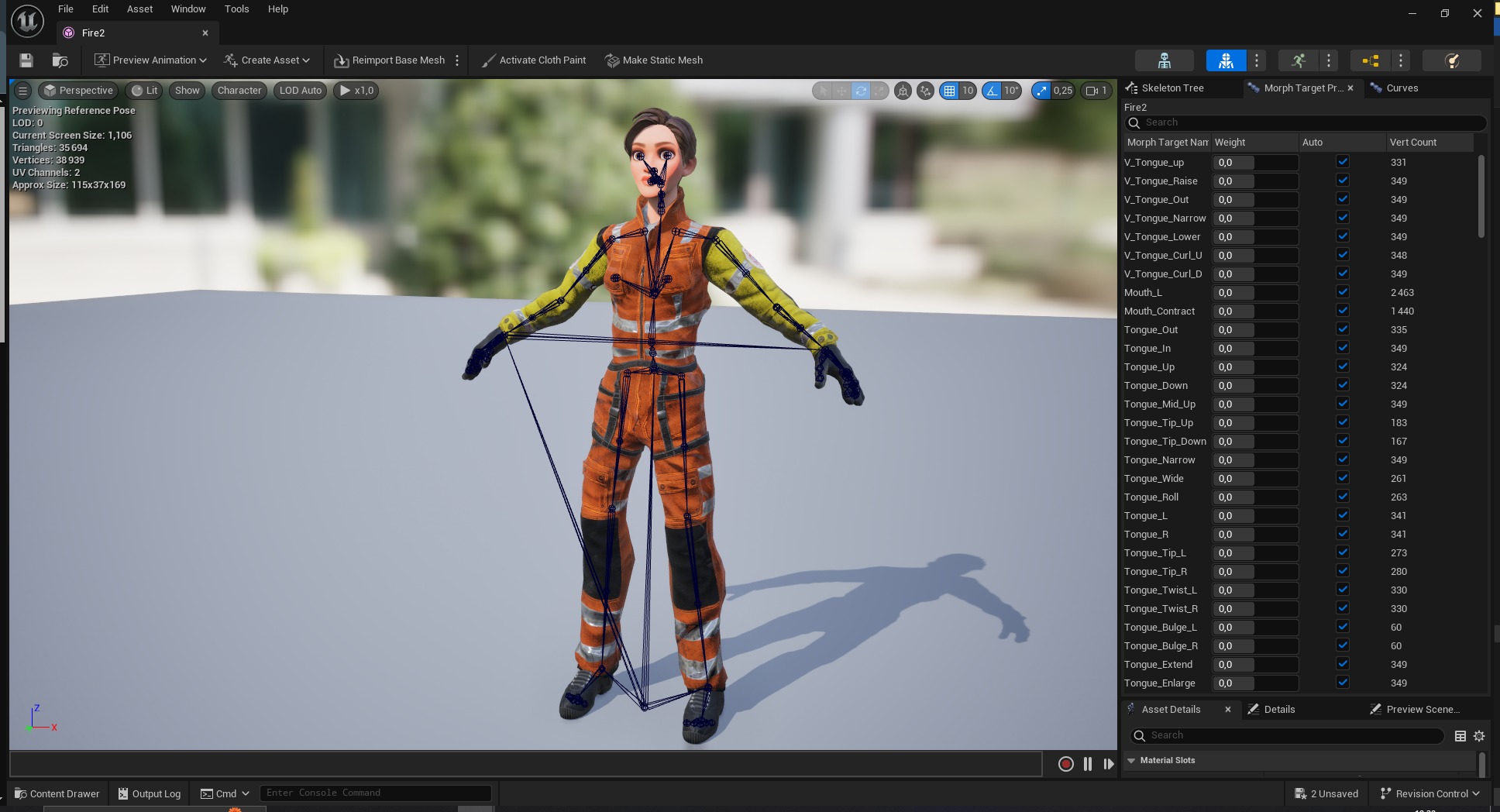Open the Physics asset mode icon
The image size is (1500, 812).
(1452, 60)
